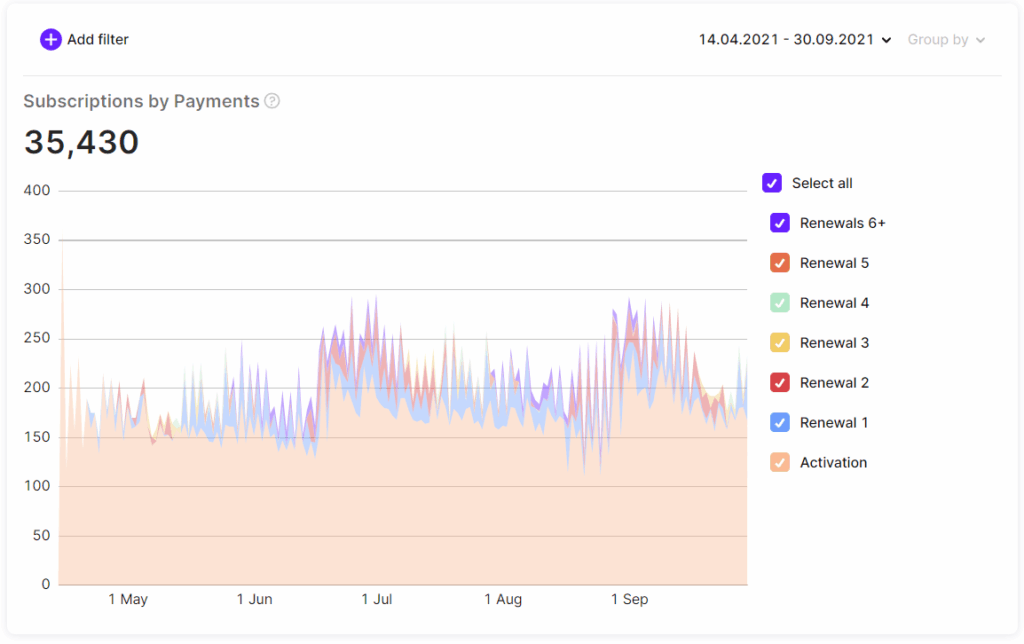Click the chevron next to the date range
The height and width of the screenshot is (644, 1024).
click(886, 41)
